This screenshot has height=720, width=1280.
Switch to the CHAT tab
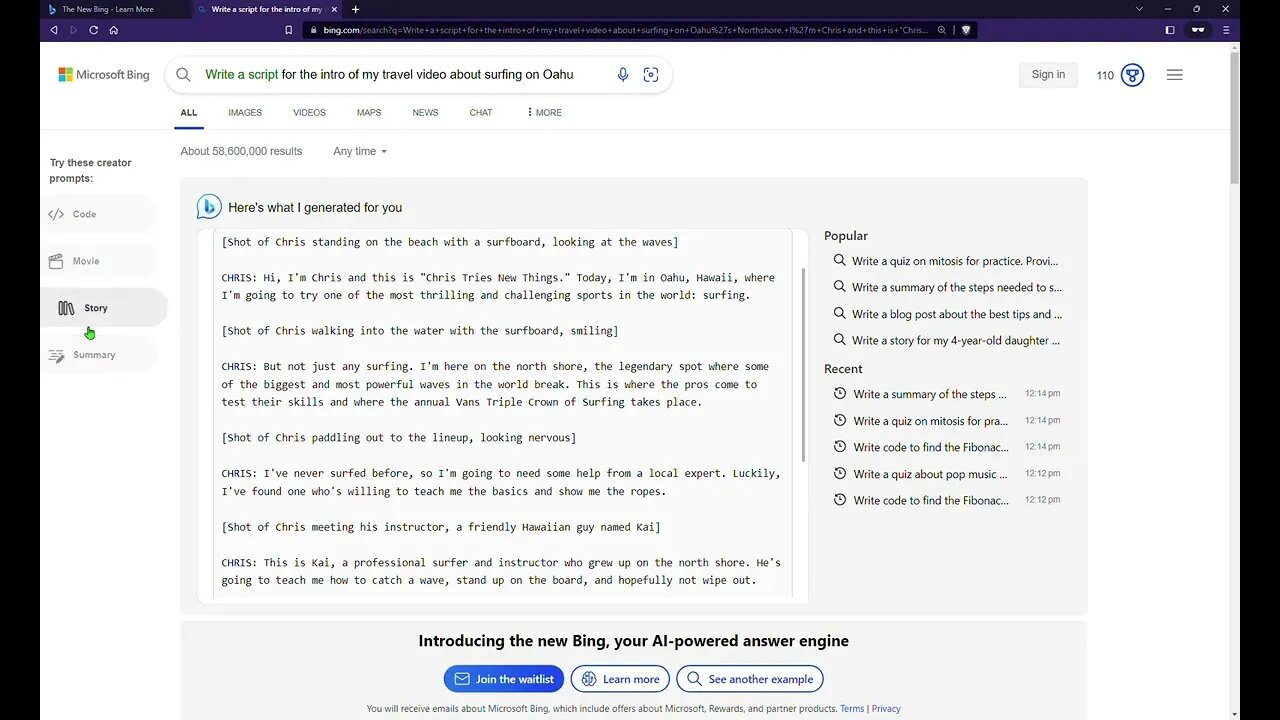(x=481, y=113)
